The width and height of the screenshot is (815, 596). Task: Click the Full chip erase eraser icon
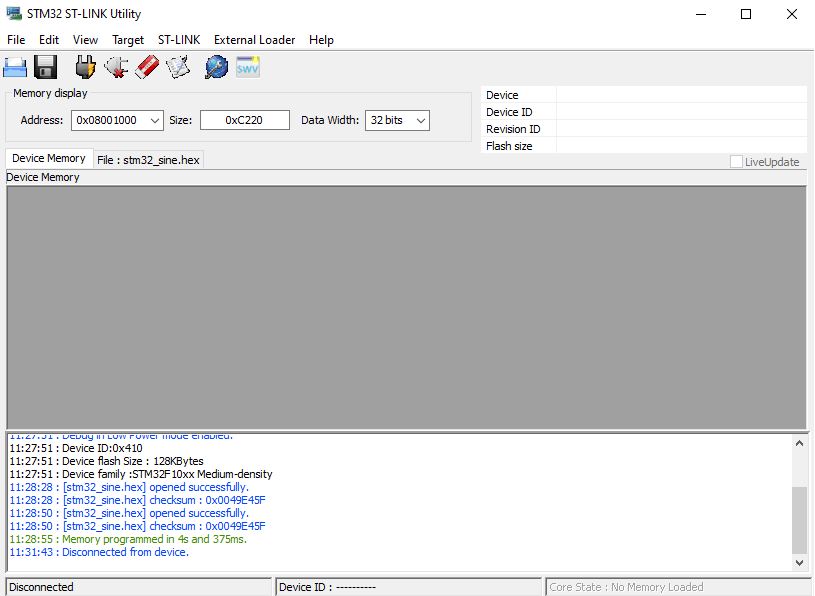[147, 67]
